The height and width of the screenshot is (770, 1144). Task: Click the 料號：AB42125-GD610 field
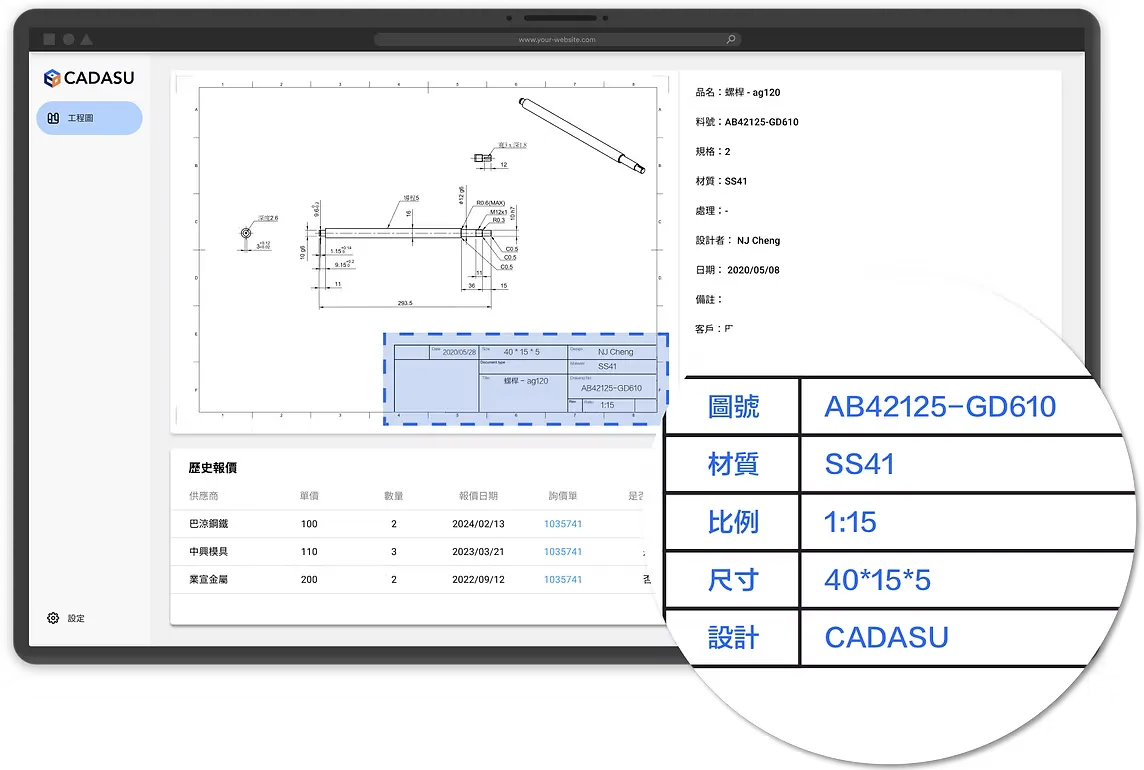746,122
